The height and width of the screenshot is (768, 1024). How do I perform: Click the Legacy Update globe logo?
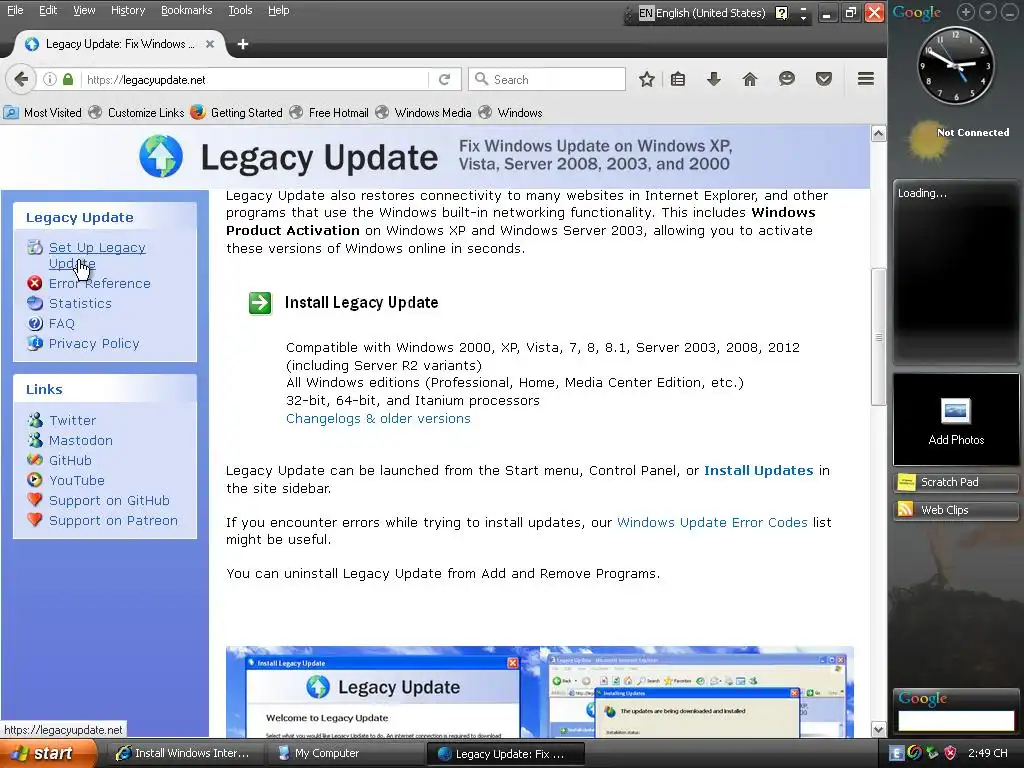(x=161, y=157)
